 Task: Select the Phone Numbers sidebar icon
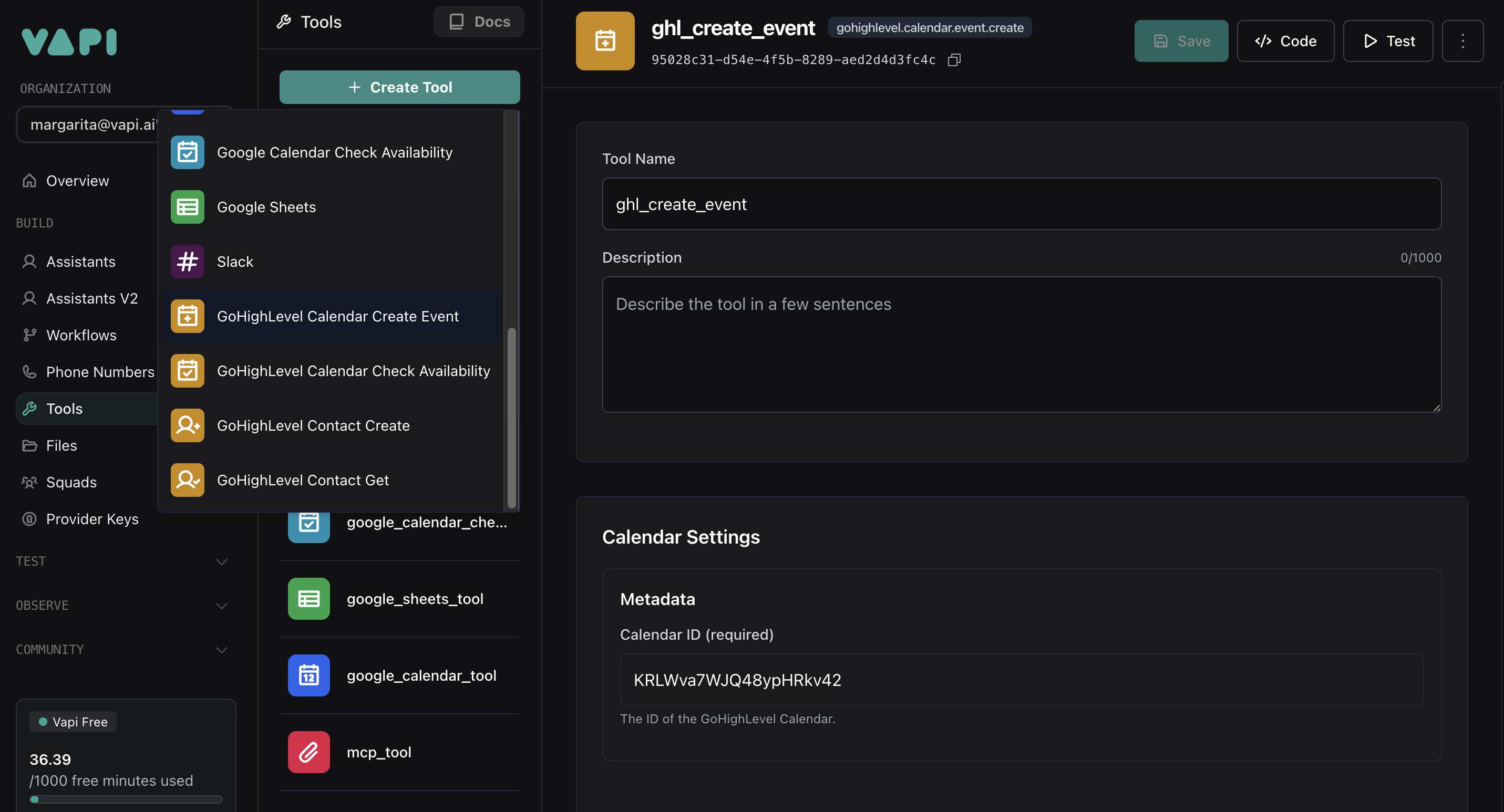29,371
